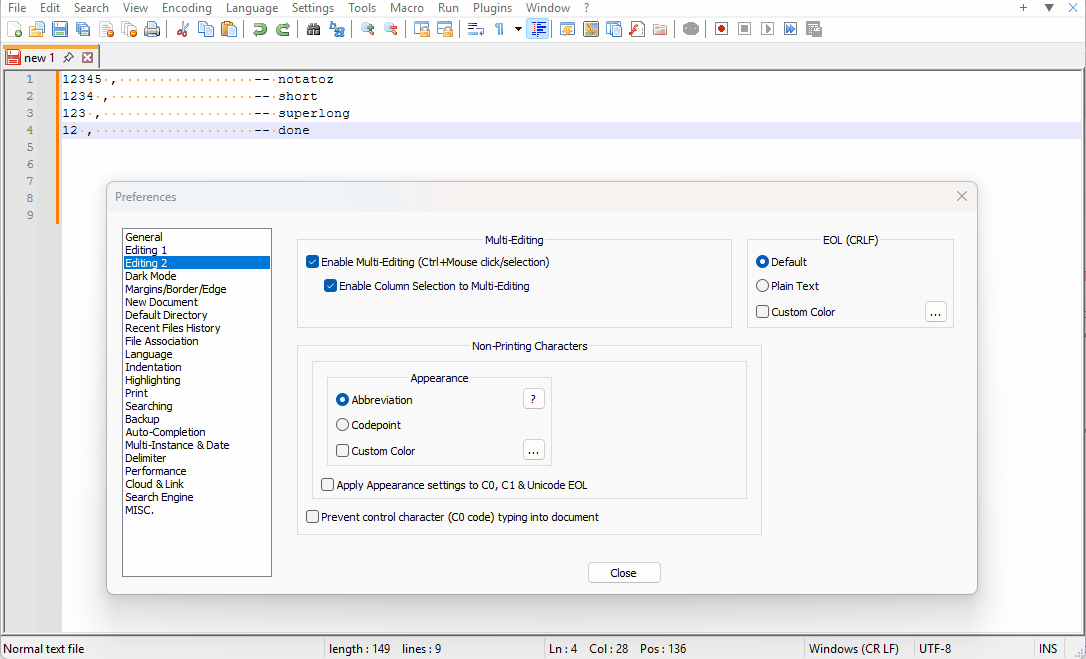This screenshot has width=1086, height=659.
Task: Open the File menu
Action: pos(17,8)
